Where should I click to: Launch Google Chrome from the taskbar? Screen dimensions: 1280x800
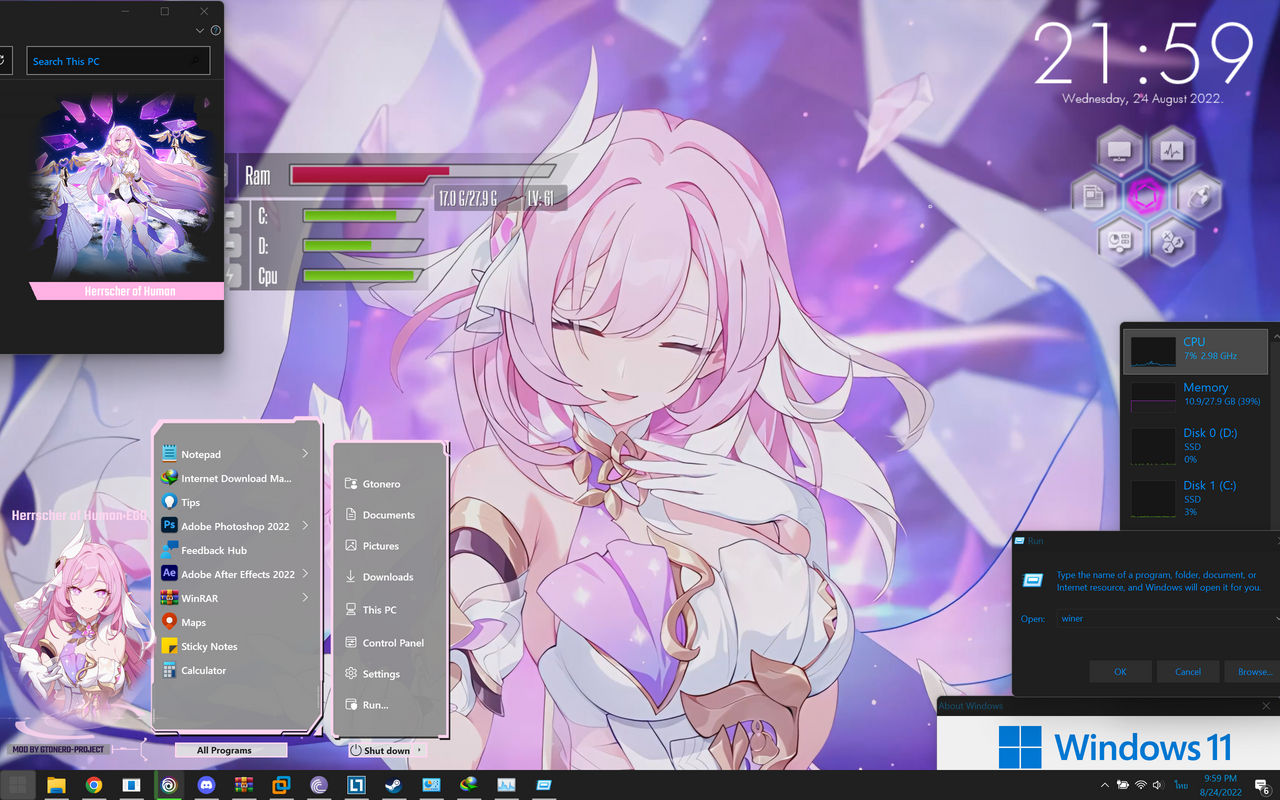coord(94,785)
